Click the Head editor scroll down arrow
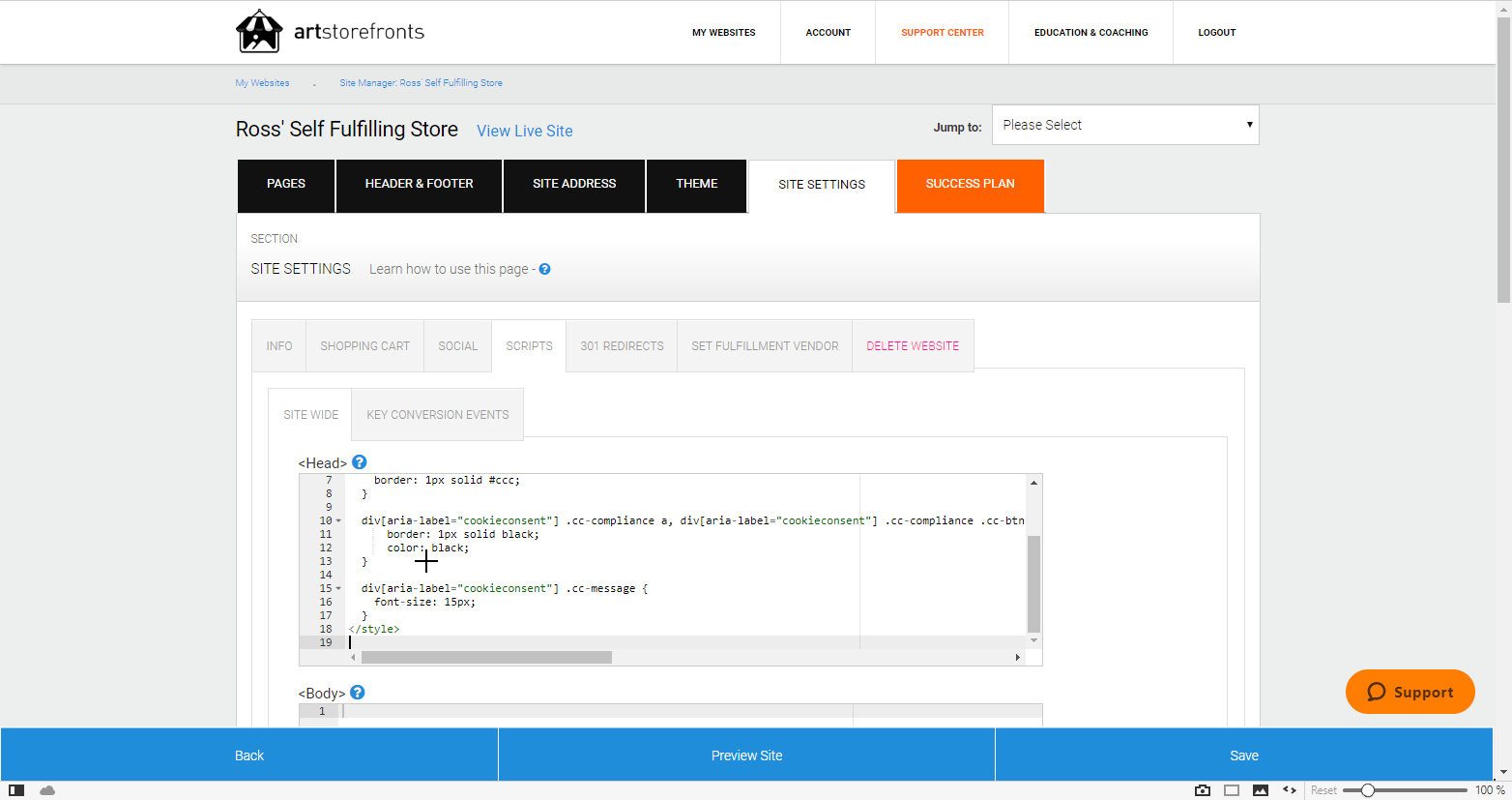 click(1033, 640)
